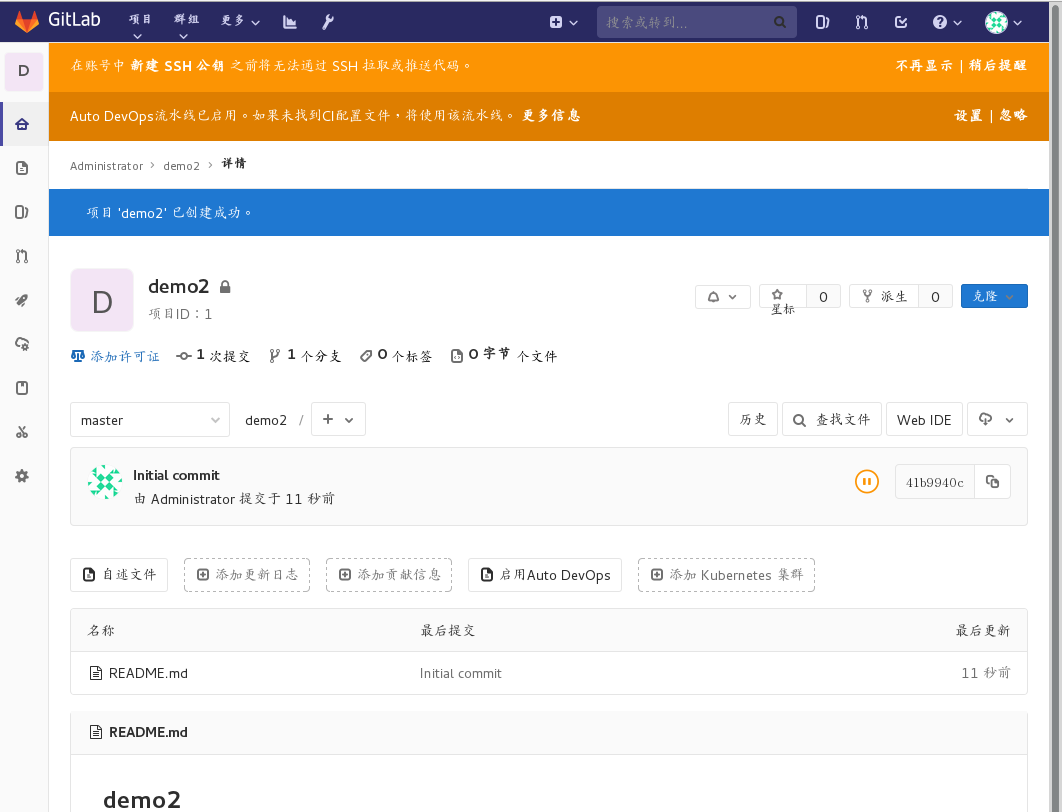Image resolution: width=1062 pixels, height=812 pixels.
Task: Open the plus add-file dropdown
Action: [x=338, y=419]
